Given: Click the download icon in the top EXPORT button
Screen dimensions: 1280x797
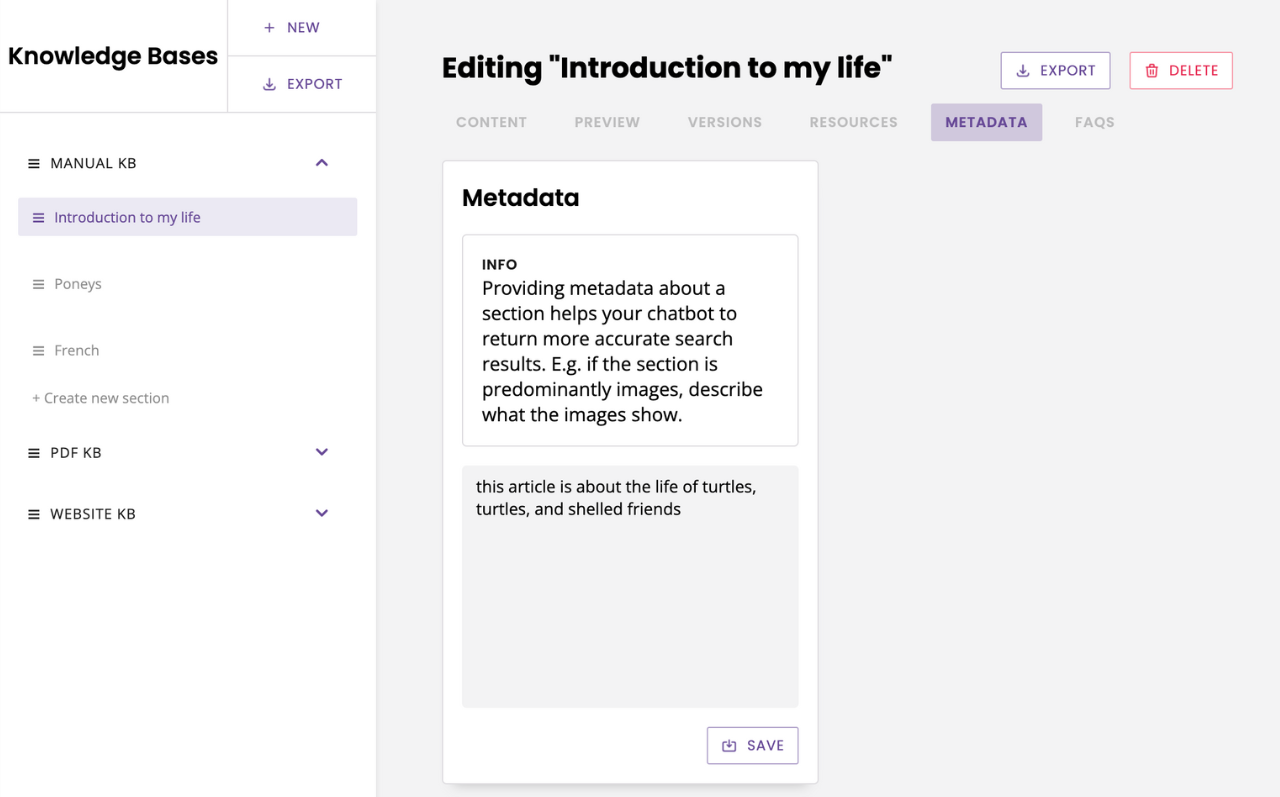Looking at the screenshot, I should (1022, 70).
